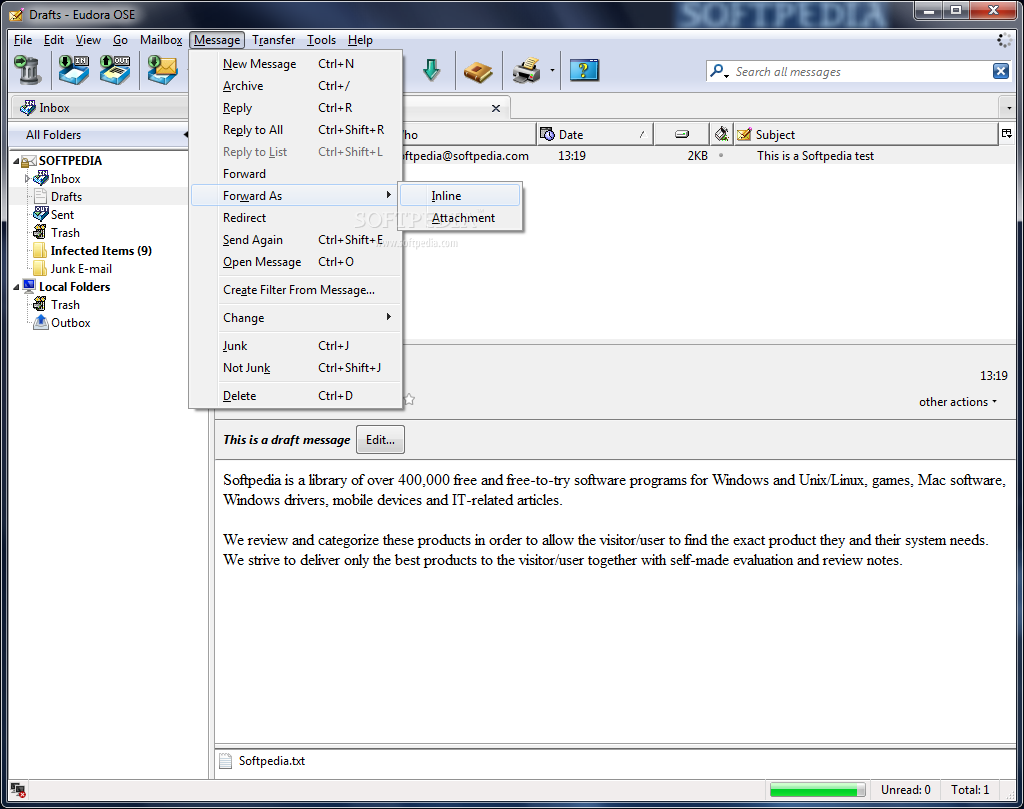Select Reply to All menu item
The height and width of the screenshot is (809, 1024).
click(x=295, y=129)
